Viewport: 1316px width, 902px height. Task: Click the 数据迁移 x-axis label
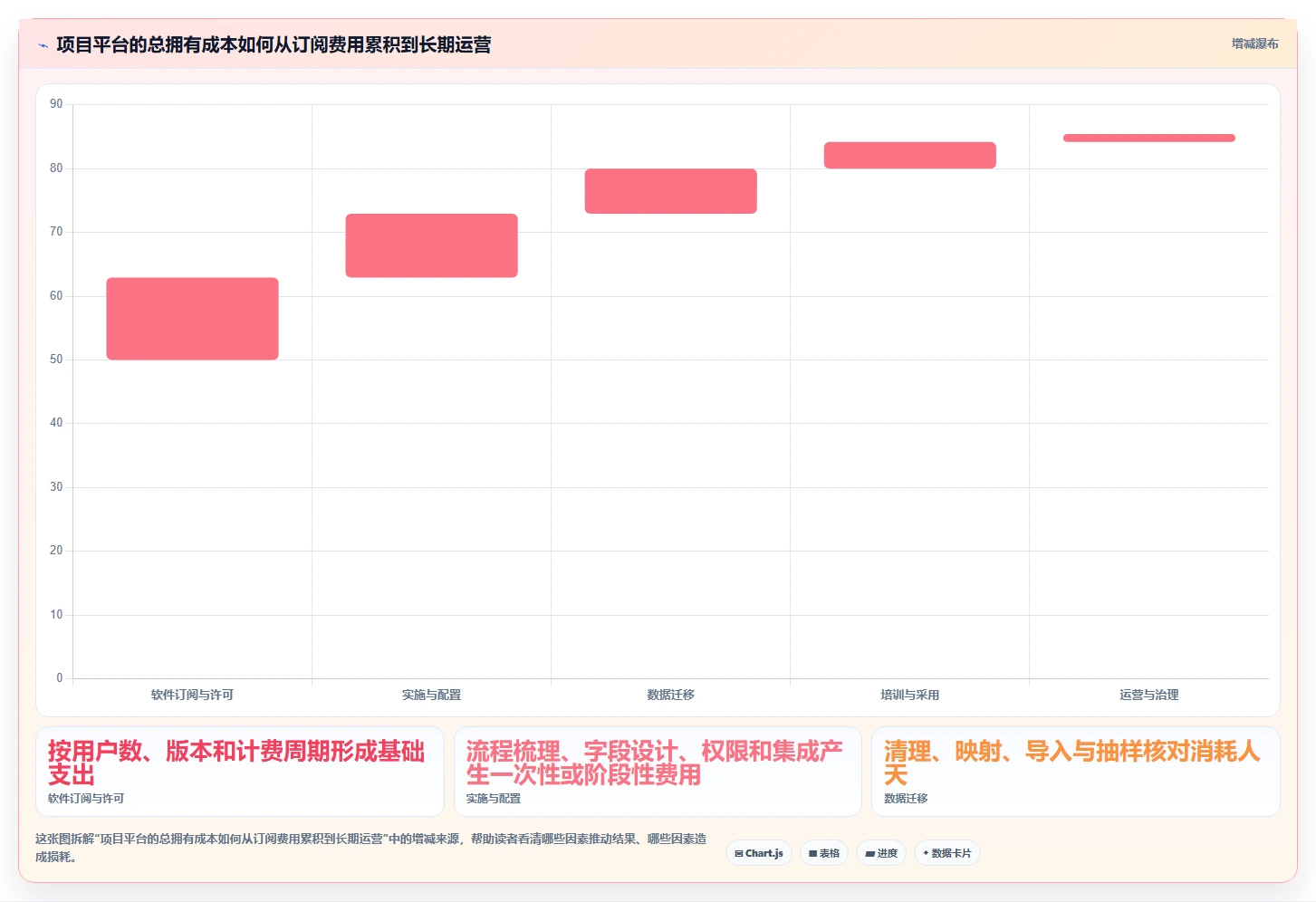(670, 695)
